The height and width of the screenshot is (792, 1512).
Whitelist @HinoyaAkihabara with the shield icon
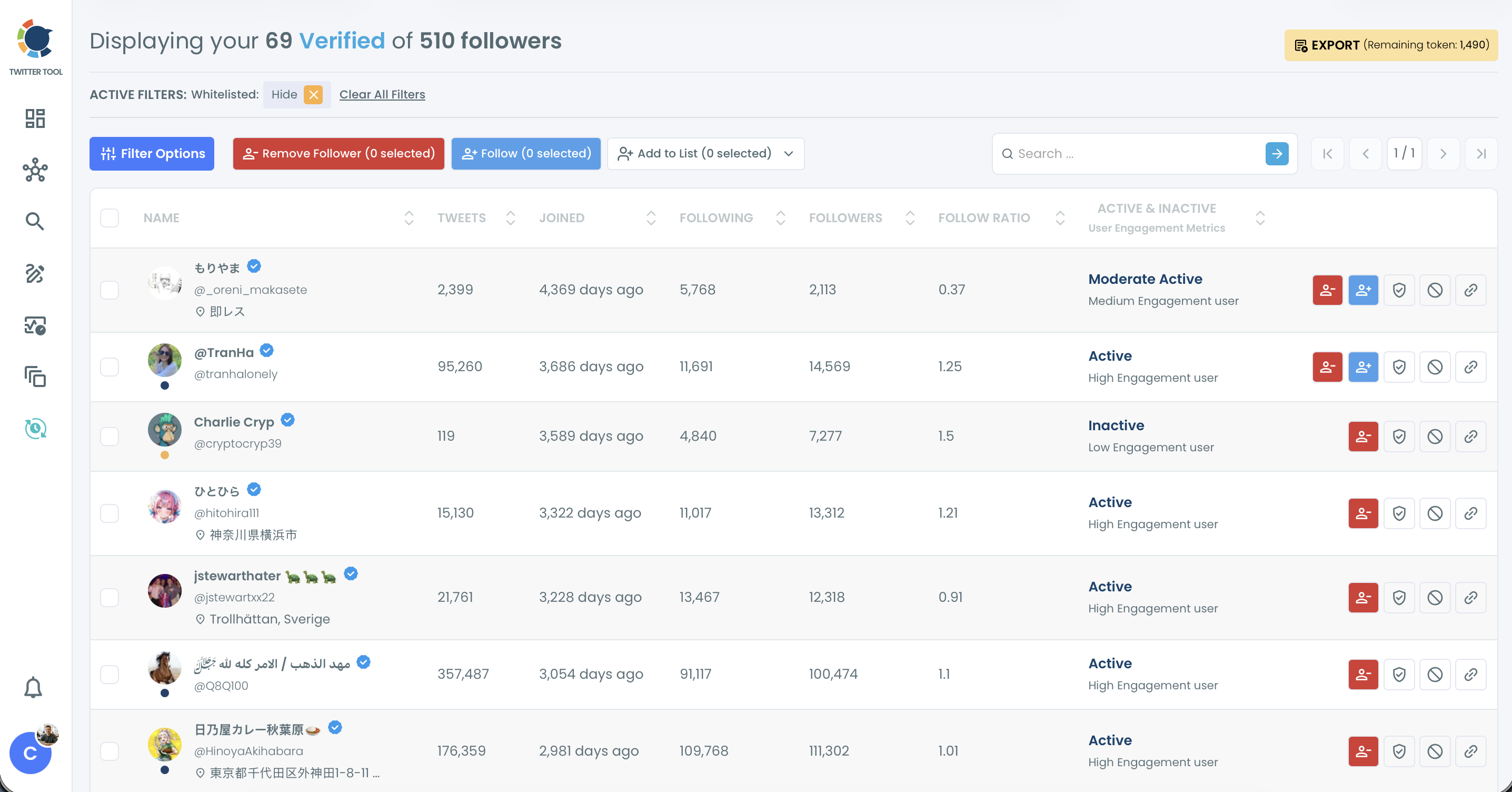(1399, 751)
